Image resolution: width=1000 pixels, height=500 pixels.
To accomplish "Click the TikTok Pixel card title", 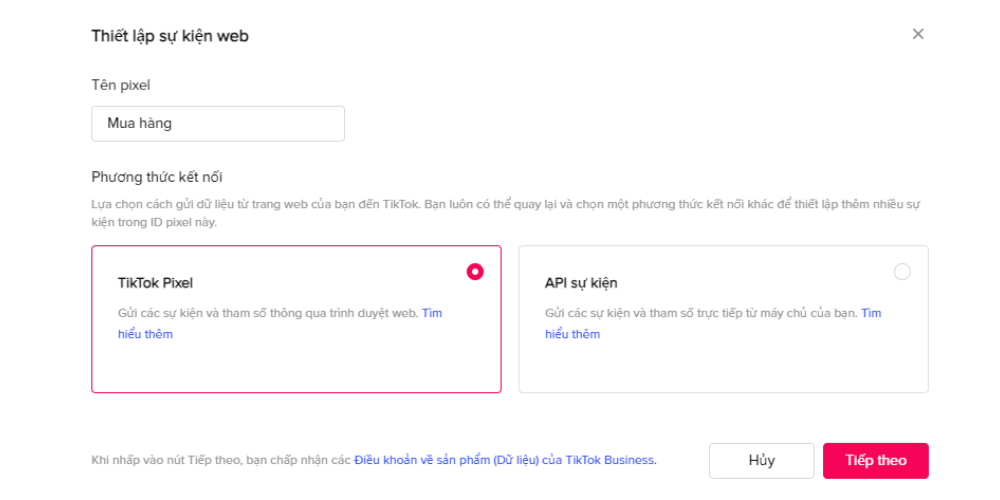I will (155, 283).
